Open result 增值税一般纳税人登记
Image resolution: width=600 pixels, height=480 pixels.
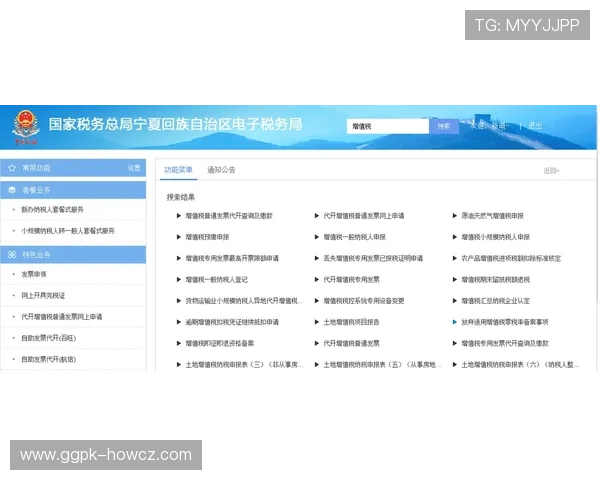click(217, 279)
